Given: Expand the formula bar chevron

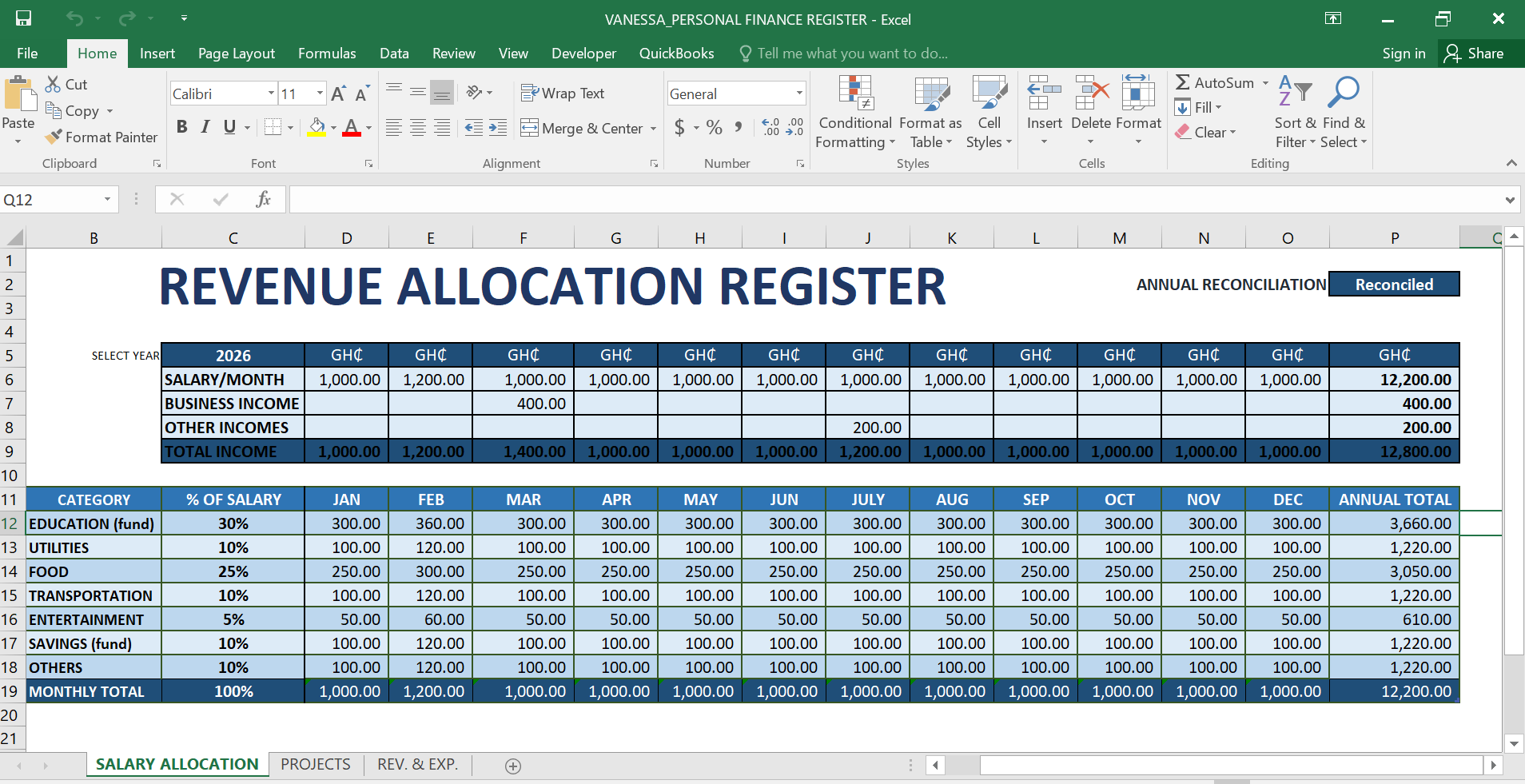Looking at the screenshot, I should coord(1510,200).
